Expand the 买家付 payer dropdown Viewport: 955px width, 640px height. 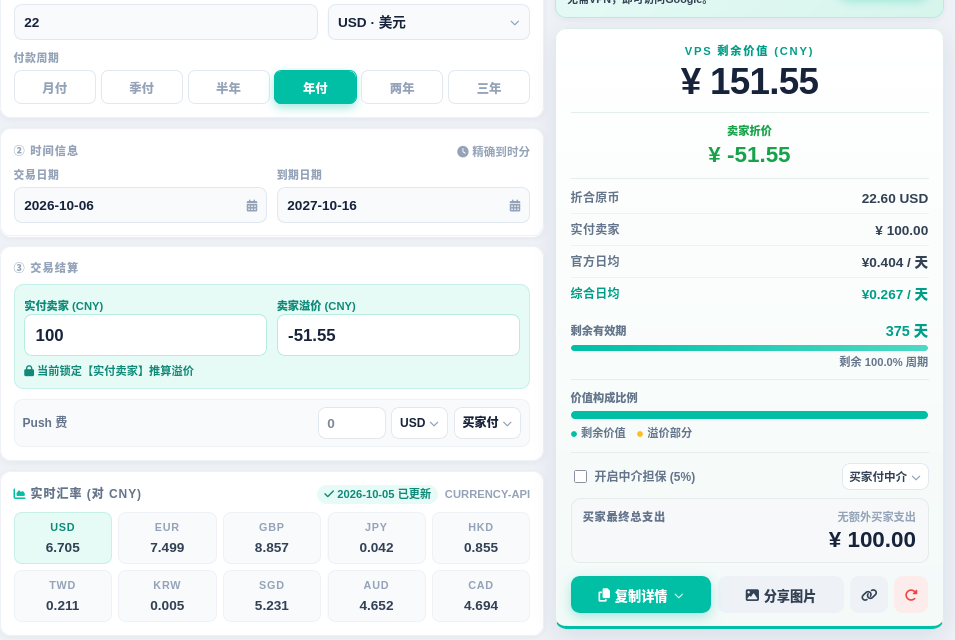coord(487,423)
